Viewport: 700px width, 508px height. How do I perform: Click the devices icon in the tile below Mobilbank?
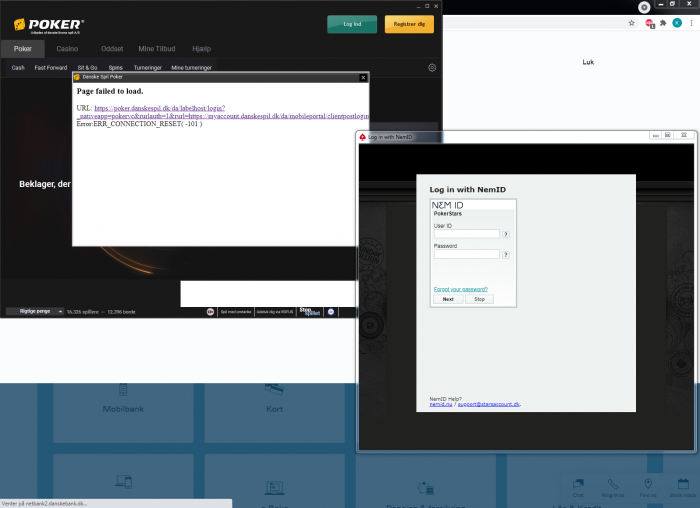coord(124,482)
